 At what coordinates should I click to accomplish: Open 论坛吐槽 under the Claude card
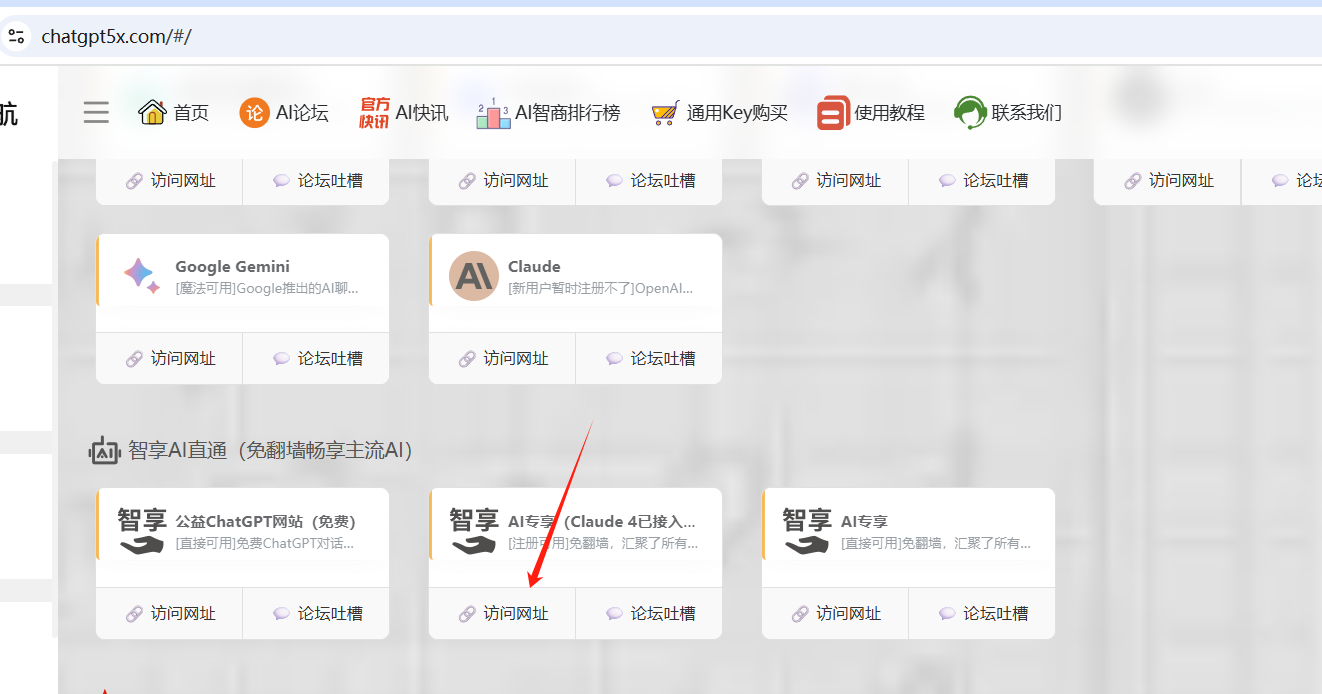pos(649,358)
